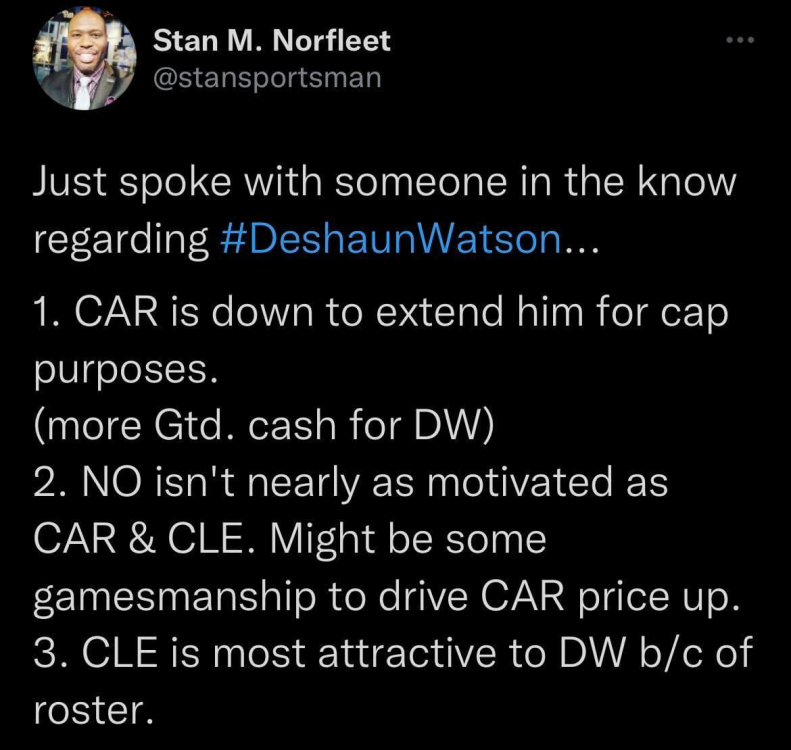Viewport: 791px width, 750px height.
Task: Click the line starting "1. CAR is down"
Action: pyautogui.click(x=379, y=314)
